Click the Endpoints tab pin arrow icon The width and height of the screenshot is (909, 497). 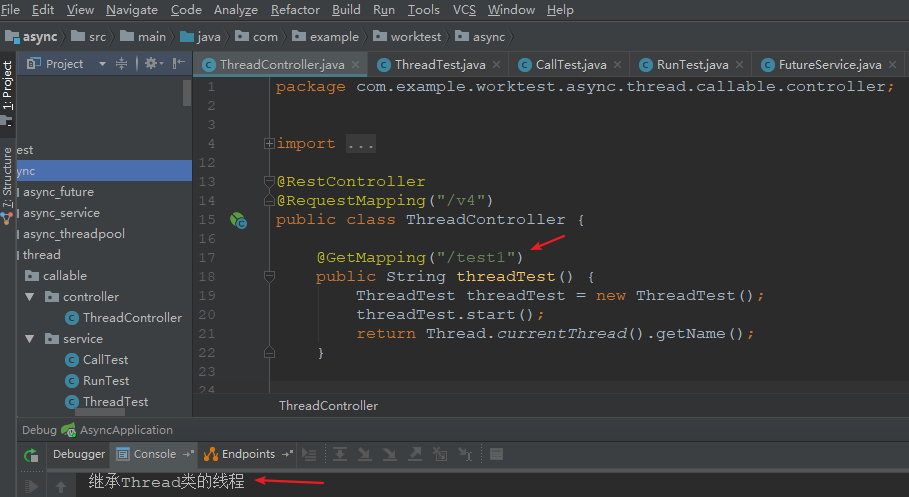(287, 454)
